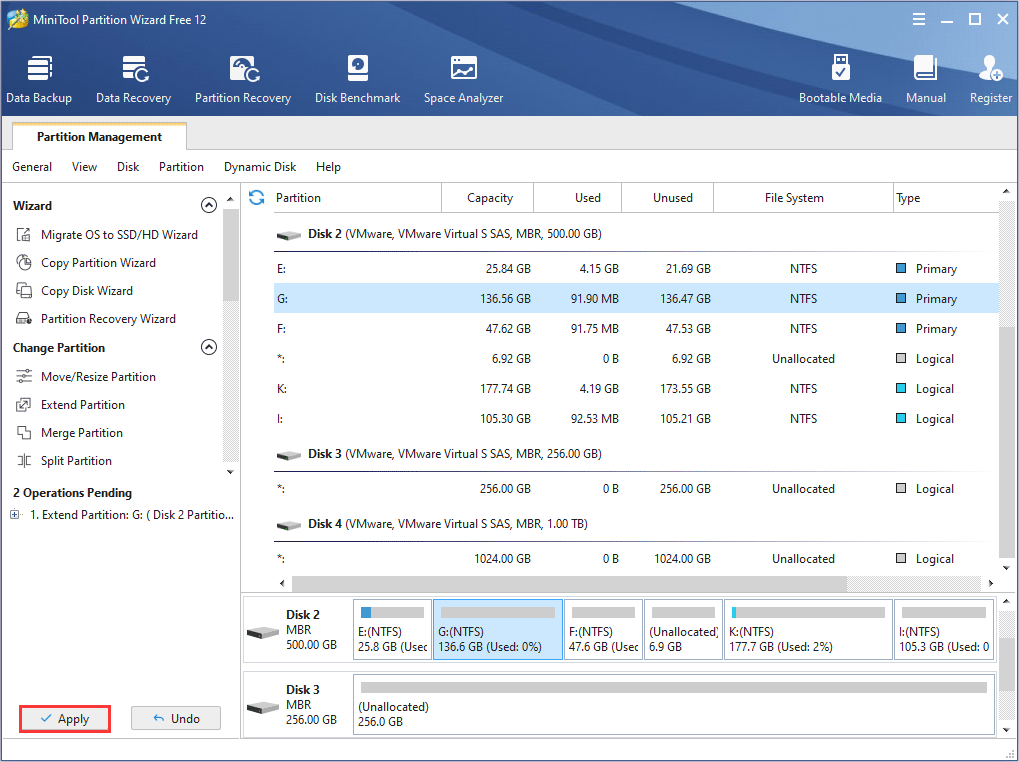
Task: Click the cyan Logical swatch in the K: row
Action: pos(901,388)
